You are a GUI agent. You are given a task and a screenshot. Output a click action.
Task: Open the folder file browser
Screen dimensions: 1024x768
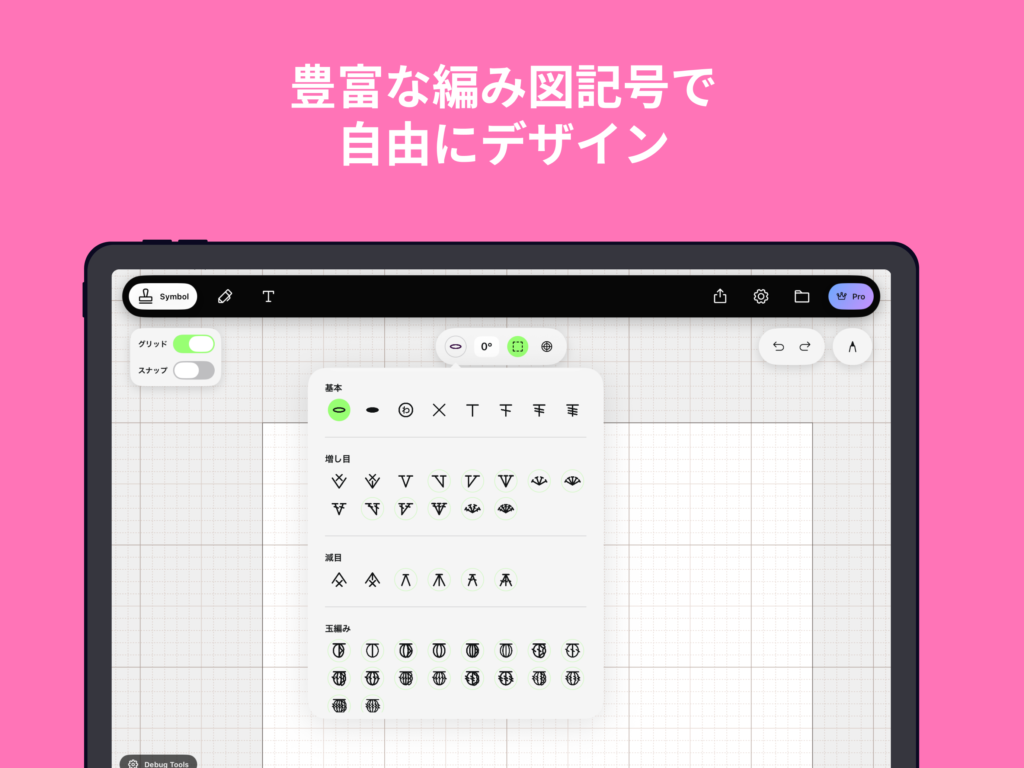tap(801, 296)
